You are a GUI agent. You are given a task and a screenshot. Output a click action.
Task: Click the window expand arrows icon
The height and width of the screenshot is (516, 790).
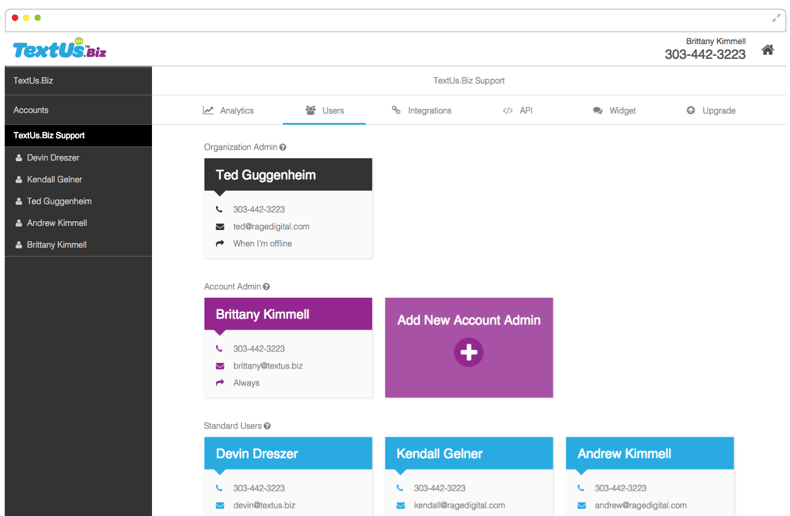pos(776,19)
